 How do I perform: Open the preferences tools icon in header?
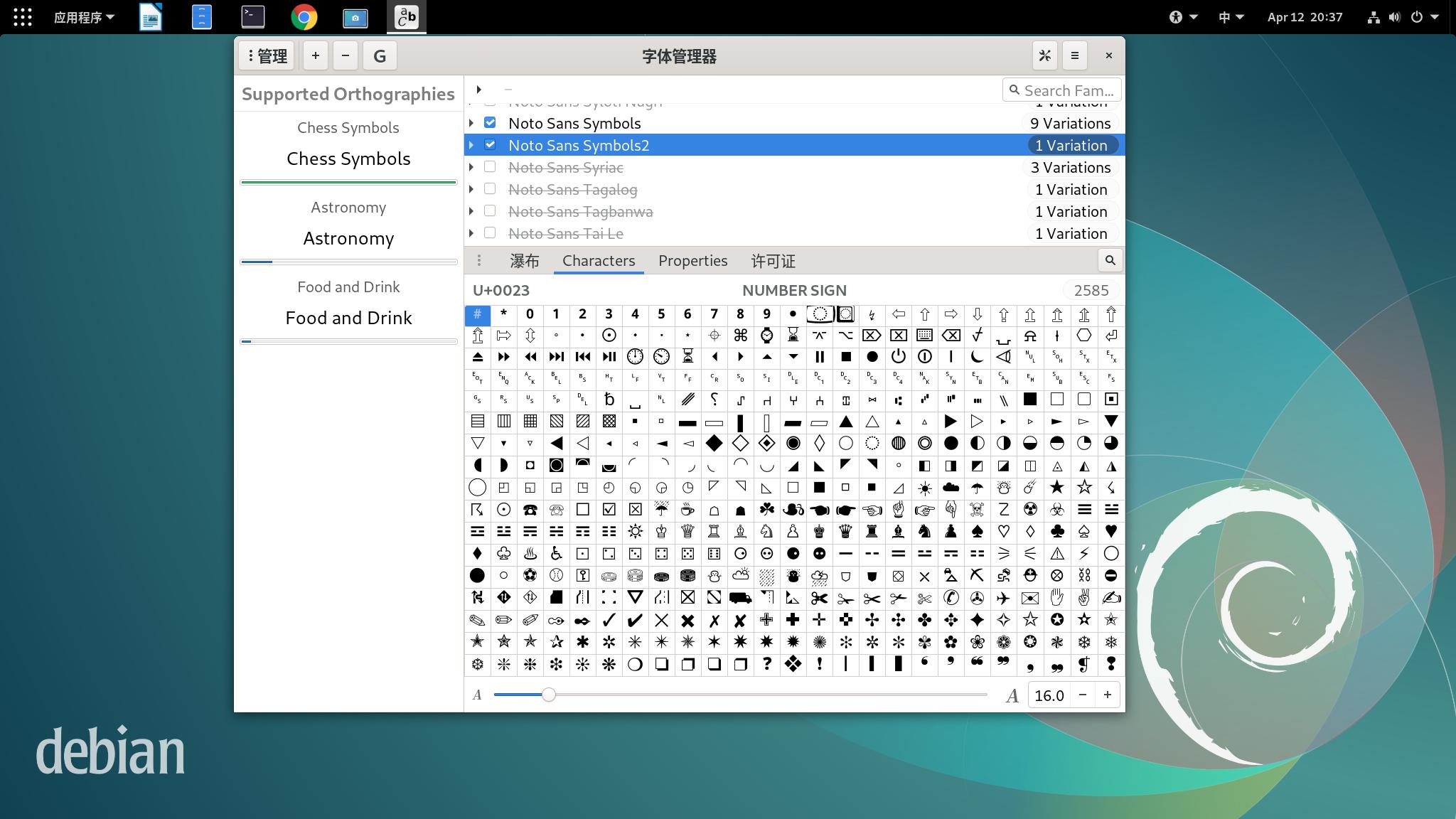point(1045,55)
